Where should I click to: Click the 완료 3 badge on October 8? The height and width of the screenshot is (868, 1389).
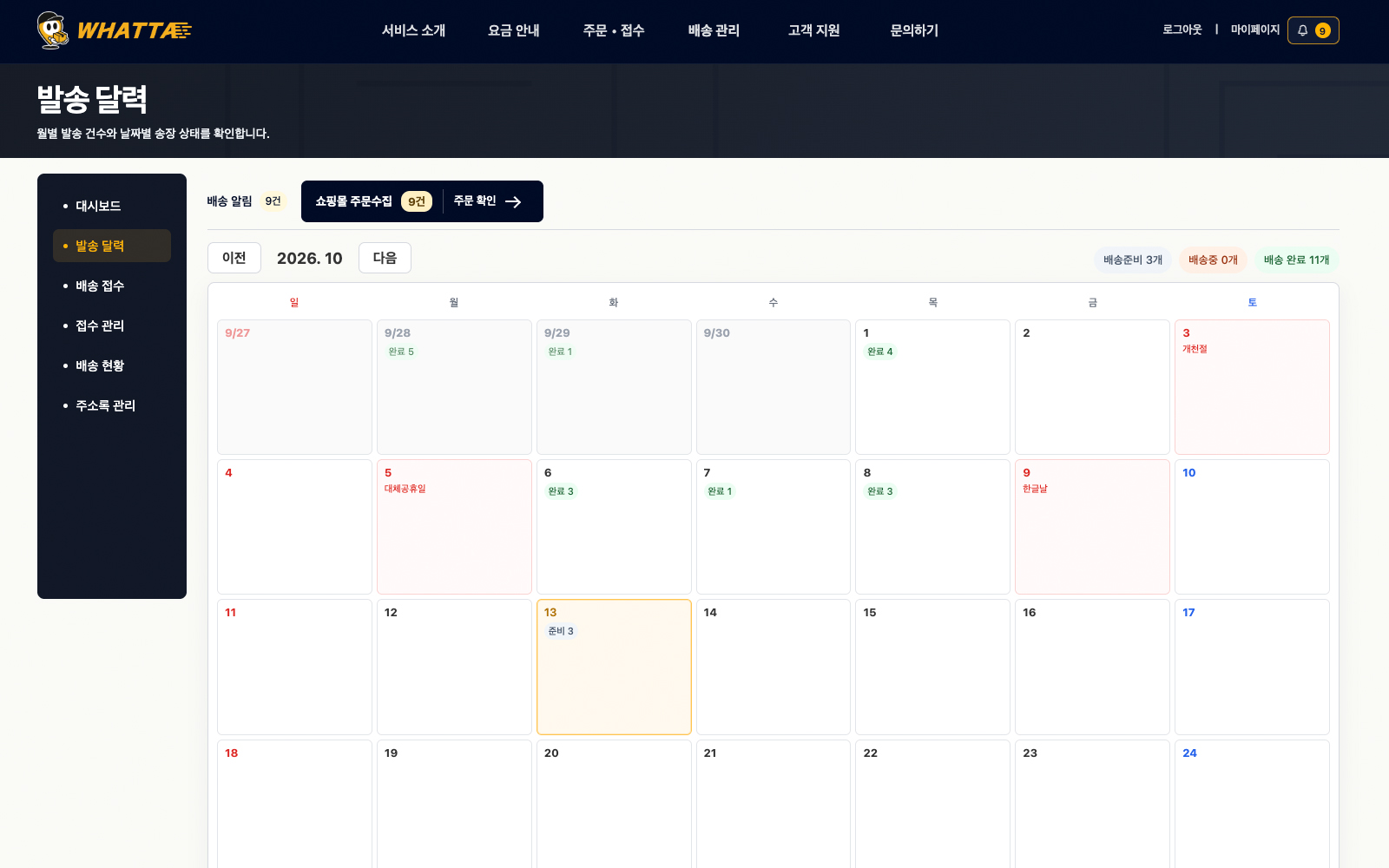click(879, 491)
